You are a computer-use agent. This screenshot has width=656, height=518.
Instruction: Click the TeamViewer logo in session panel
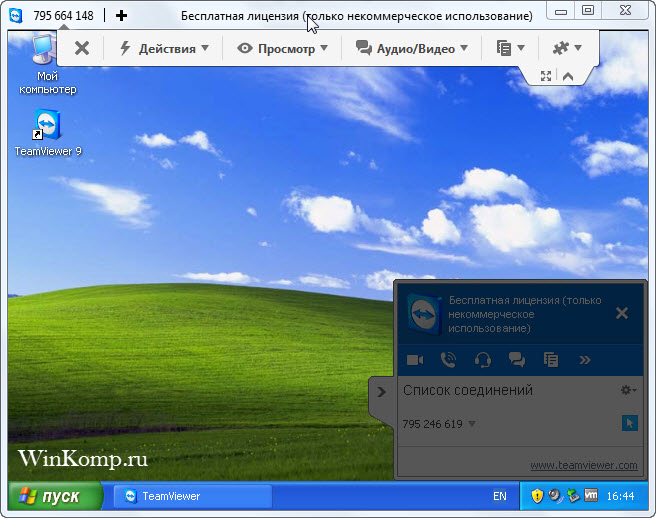coord(425,314)
